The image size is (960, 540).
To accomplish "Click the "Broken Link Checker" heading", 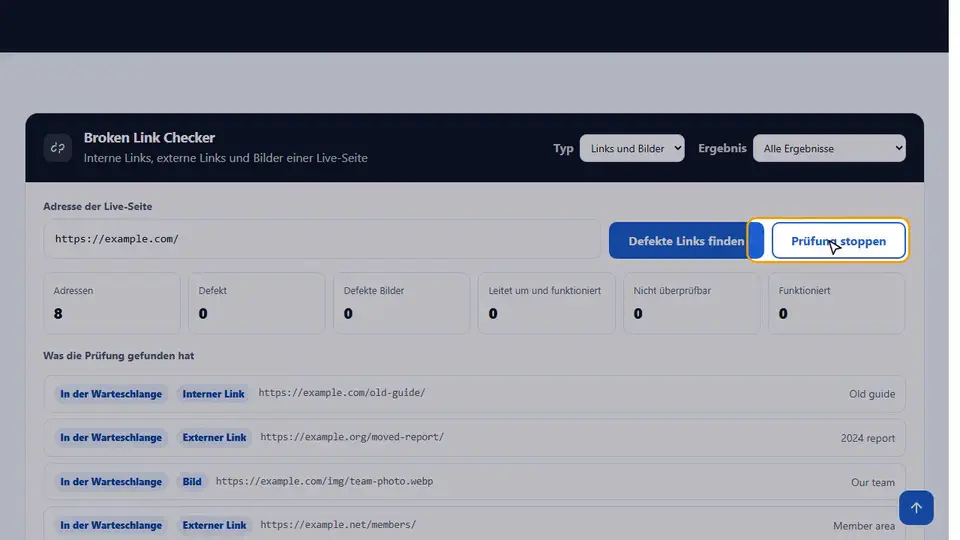I will (x=149, y=138).
